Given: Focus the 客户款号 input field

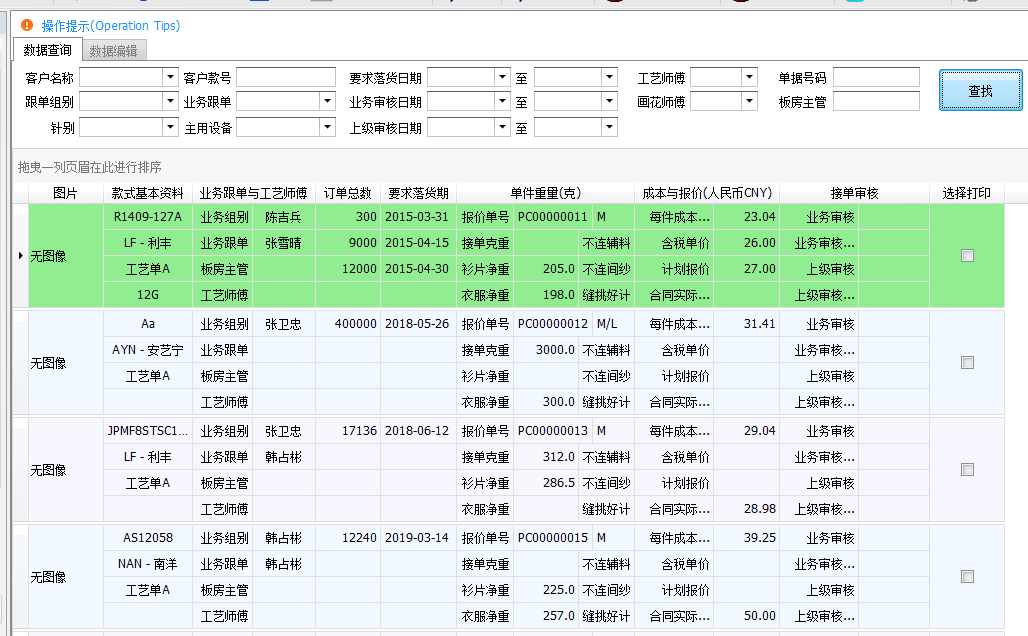Looking at the screenshot, I should click(286, 77).
